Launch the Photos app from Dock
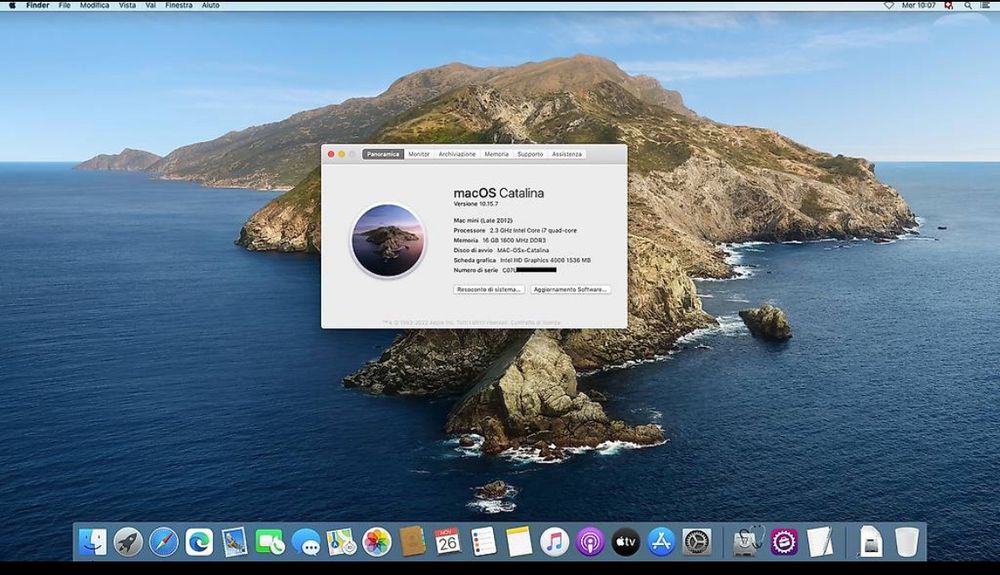 click(x=377, y=542)
